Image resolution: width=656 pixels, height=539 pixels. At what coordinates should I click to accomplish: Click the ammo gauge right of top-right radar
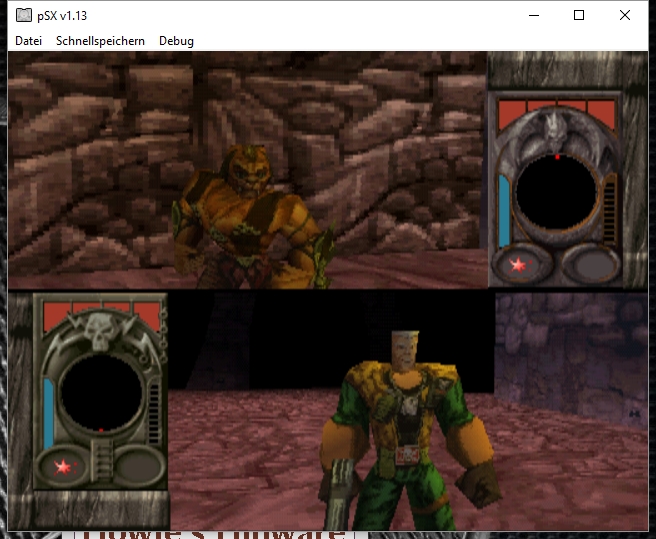click(610, 211)
